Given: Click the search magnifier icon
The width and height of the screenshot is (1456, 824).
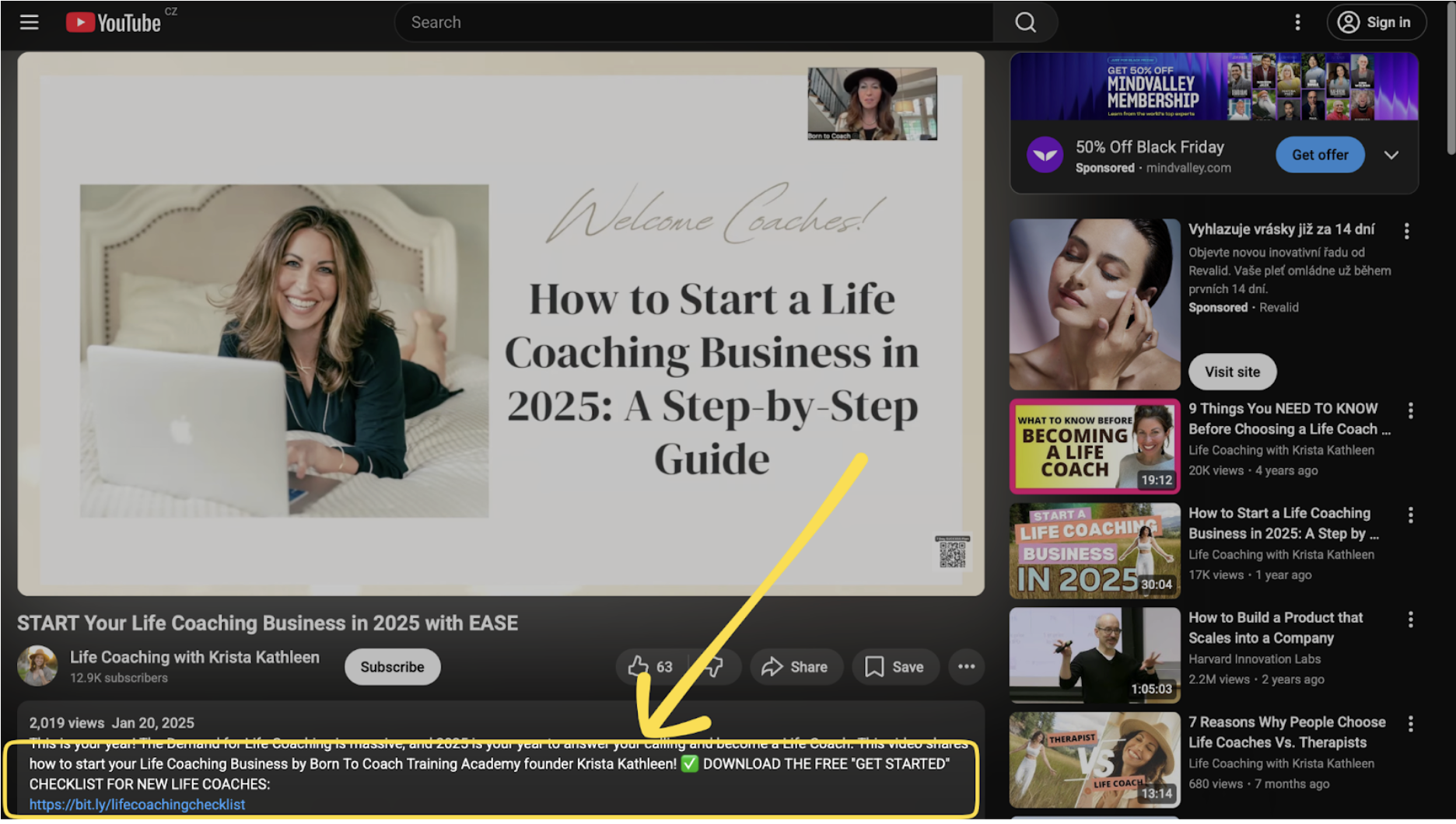Looking at the screenshot, I should pos(1025,22).
